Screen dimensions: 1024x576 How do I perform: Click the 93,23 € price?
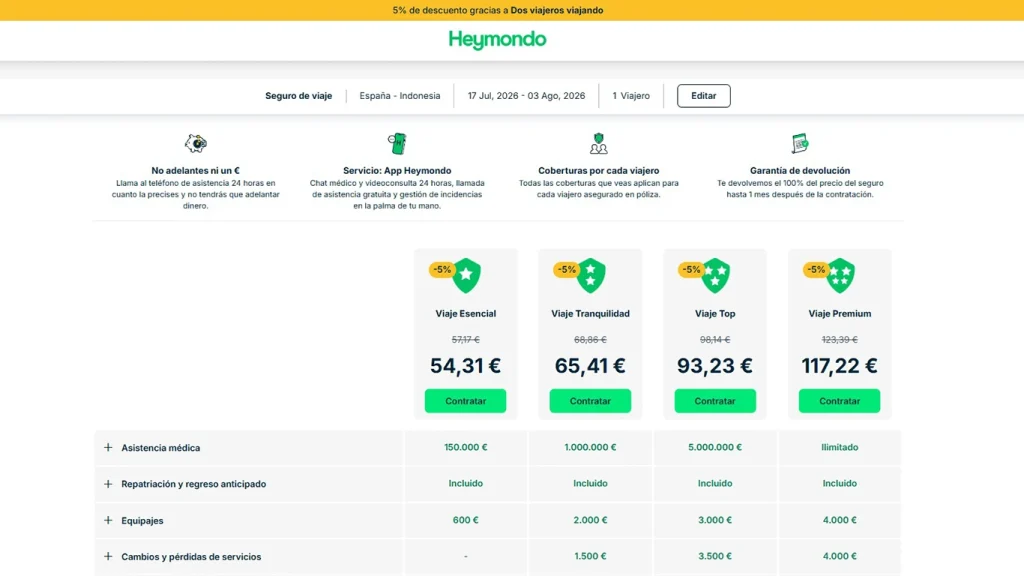pyautogui.click(x=714, y=366)
